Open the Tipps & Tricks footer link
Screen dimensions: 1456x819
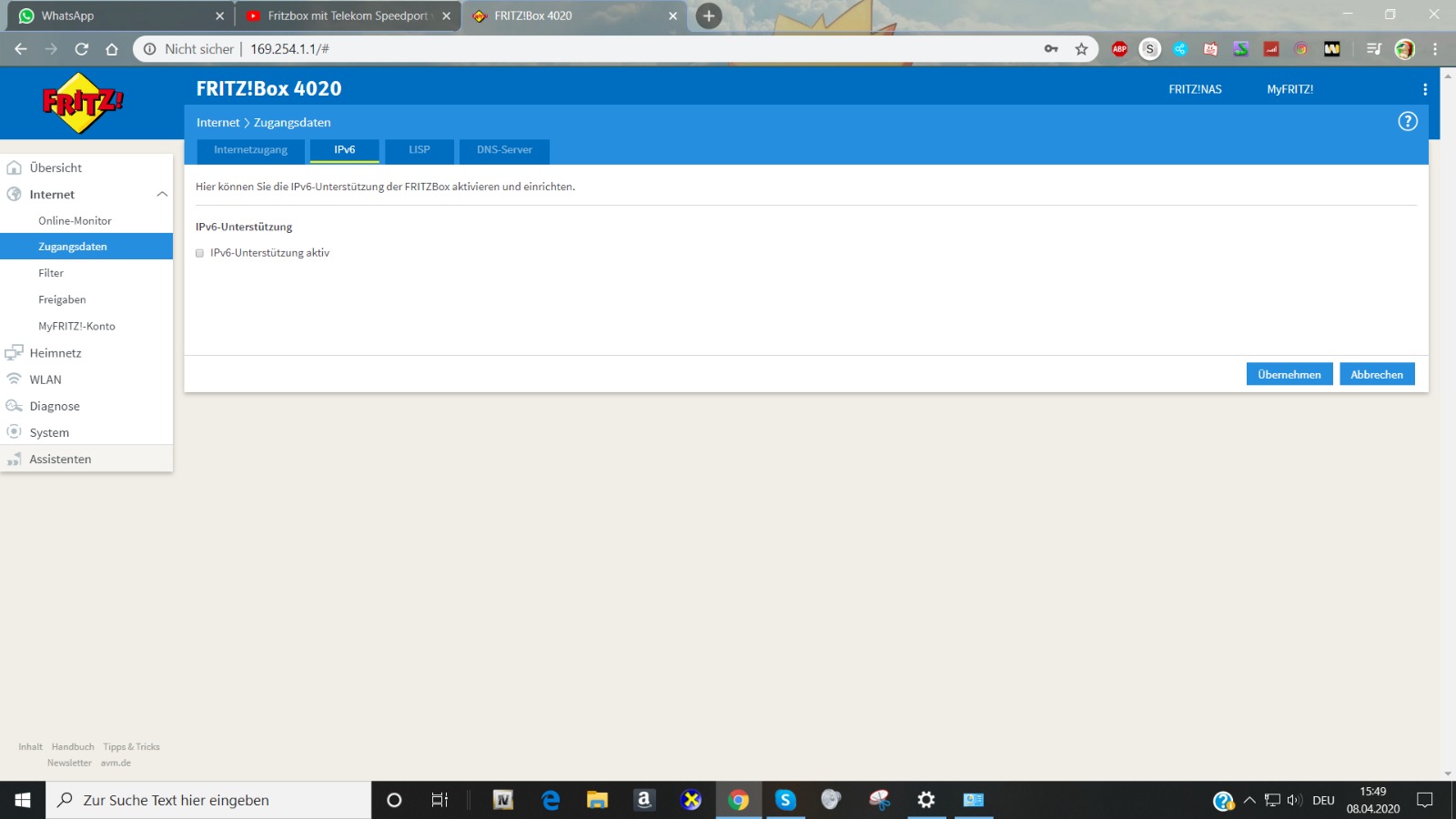131,747
